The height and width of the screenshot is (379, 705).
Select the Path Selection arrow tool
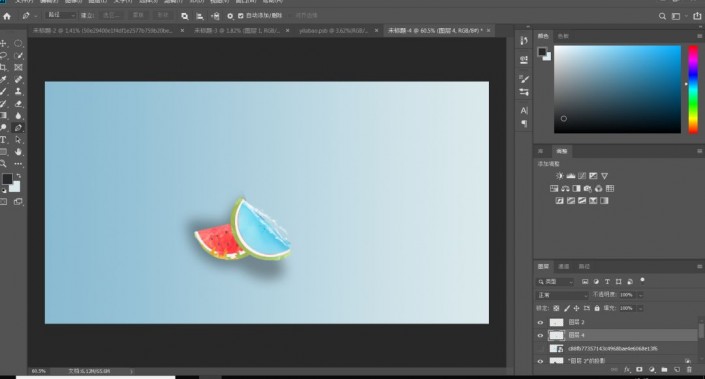click(x=18, y=140)
